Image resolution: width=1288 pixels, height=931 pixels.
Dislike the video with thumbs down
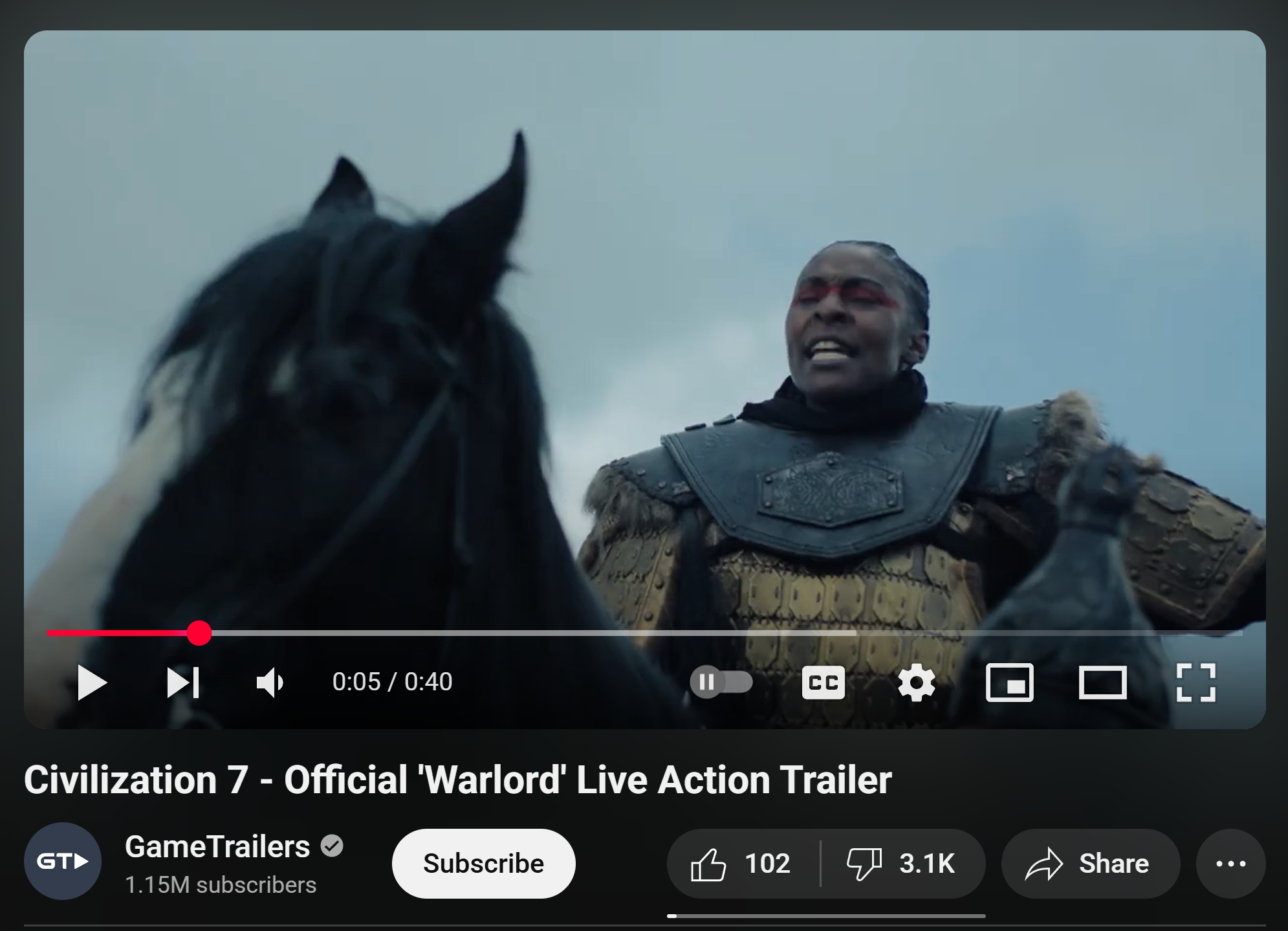pyautogui.click(x=902, y=863)
